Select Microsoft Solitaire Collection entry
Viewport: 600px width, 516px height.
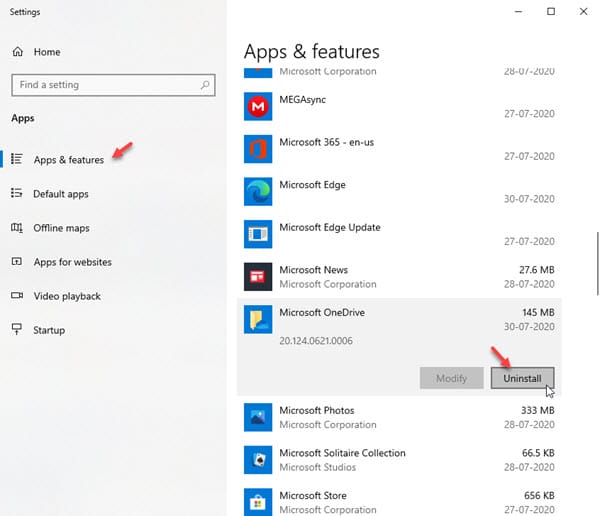[x=399, y=460]
